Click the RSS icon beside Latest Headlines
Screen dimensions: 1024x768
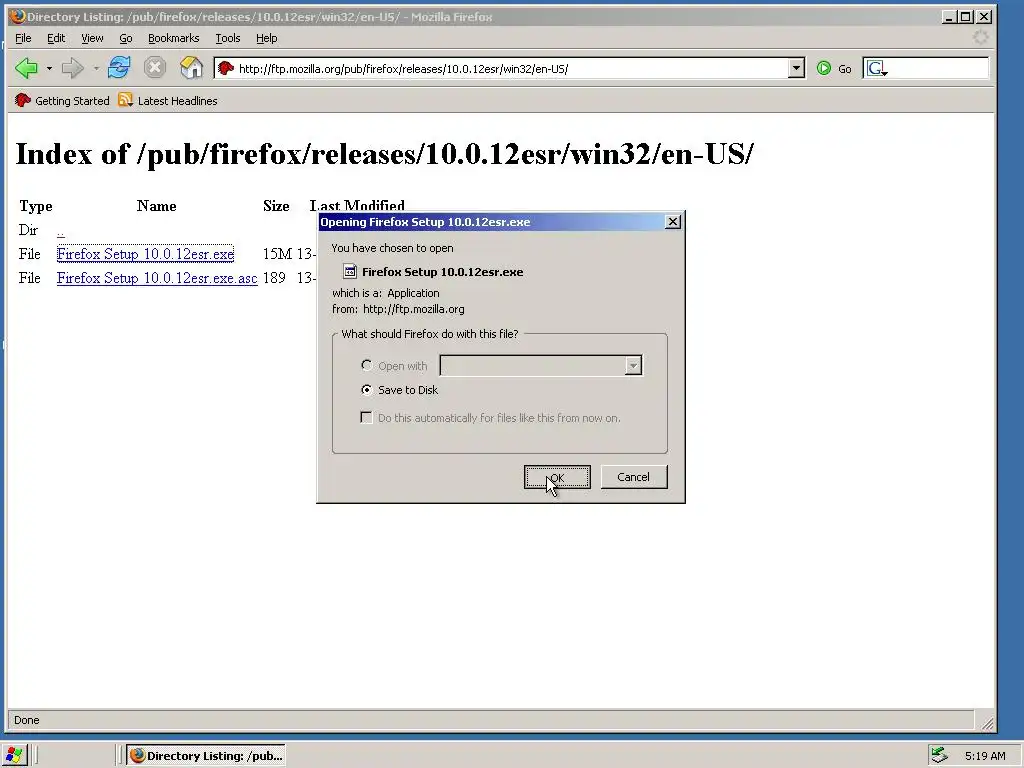tap(125, 100)
